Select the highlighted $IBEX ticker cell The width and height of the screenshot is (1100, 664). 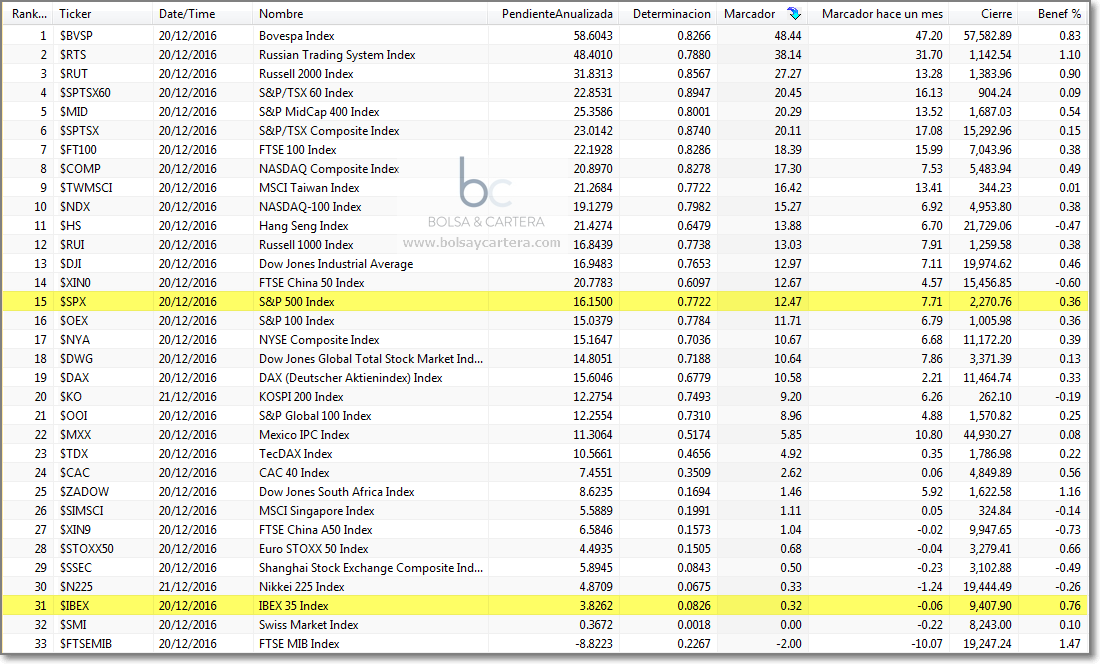pos(74,605)
